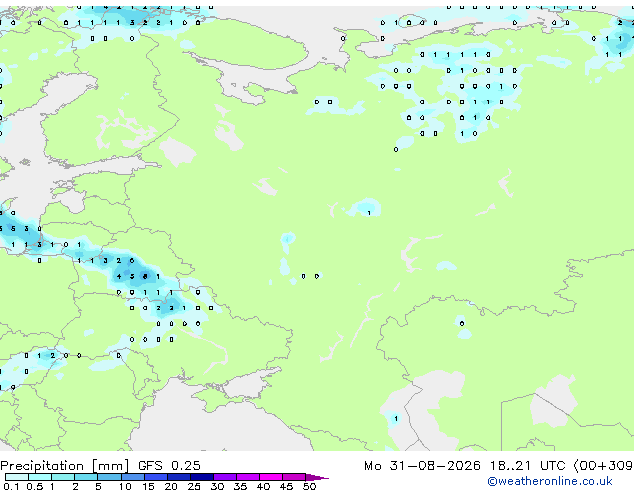Image resolution: width=634 pixels, height=490 pixels.
Task: Select the legend swatch between 45 and 50
Action: pos(294,477)
